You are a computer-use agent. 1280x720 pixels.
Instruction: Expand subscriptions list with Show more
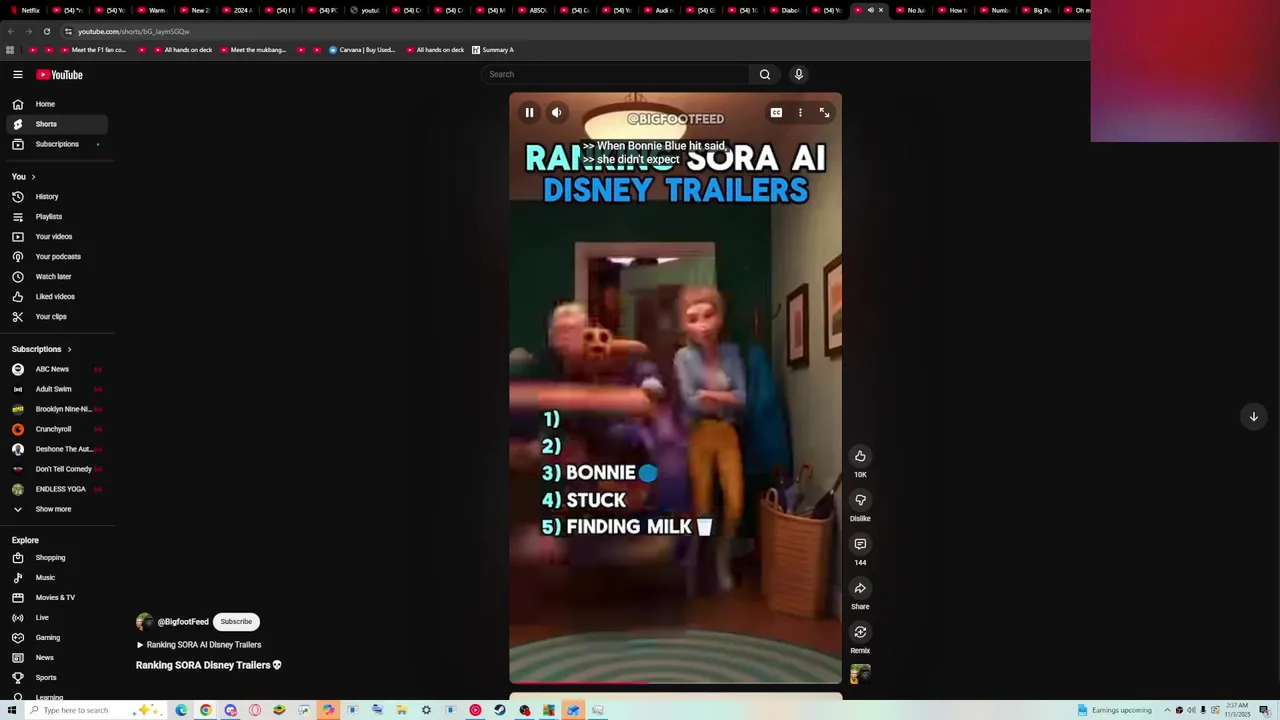click(57, 509)
